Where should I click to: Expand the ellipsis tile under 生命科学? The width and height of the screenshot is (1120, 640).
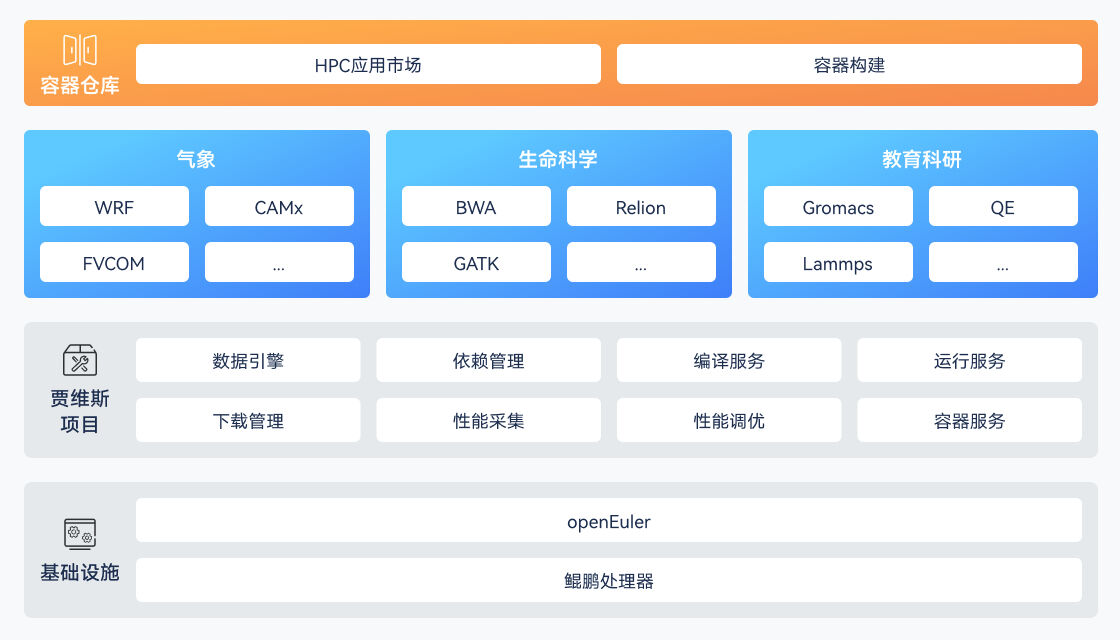[x=641, y=263]
